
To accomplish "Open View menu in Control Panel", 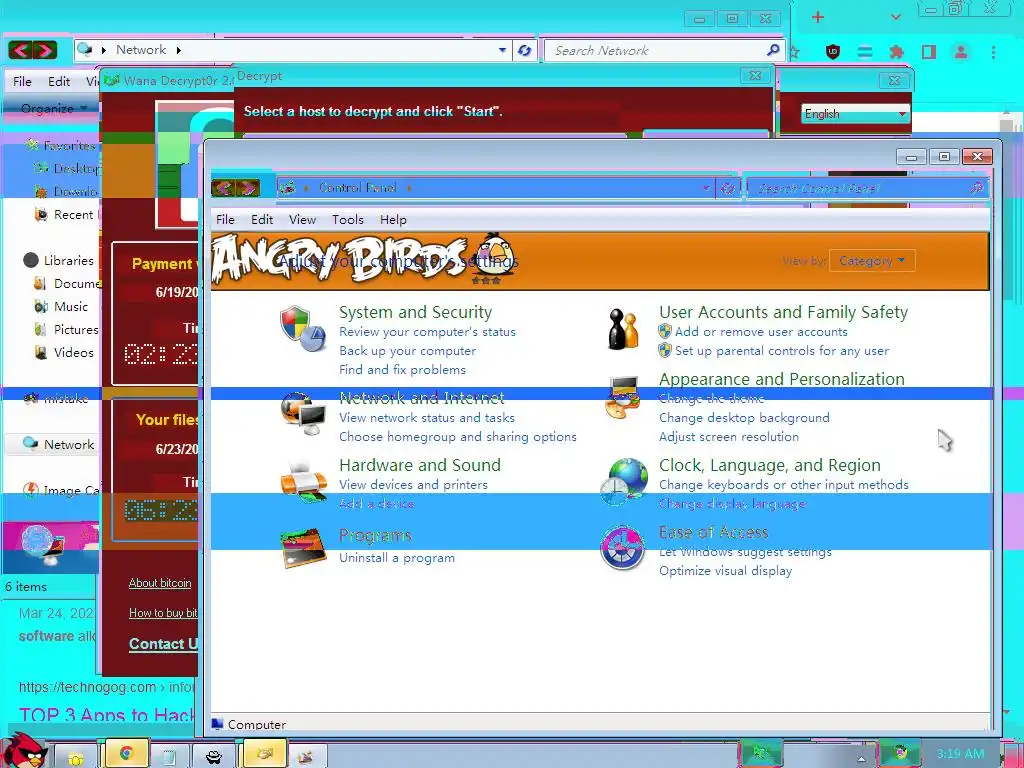I will pos(302,219).
